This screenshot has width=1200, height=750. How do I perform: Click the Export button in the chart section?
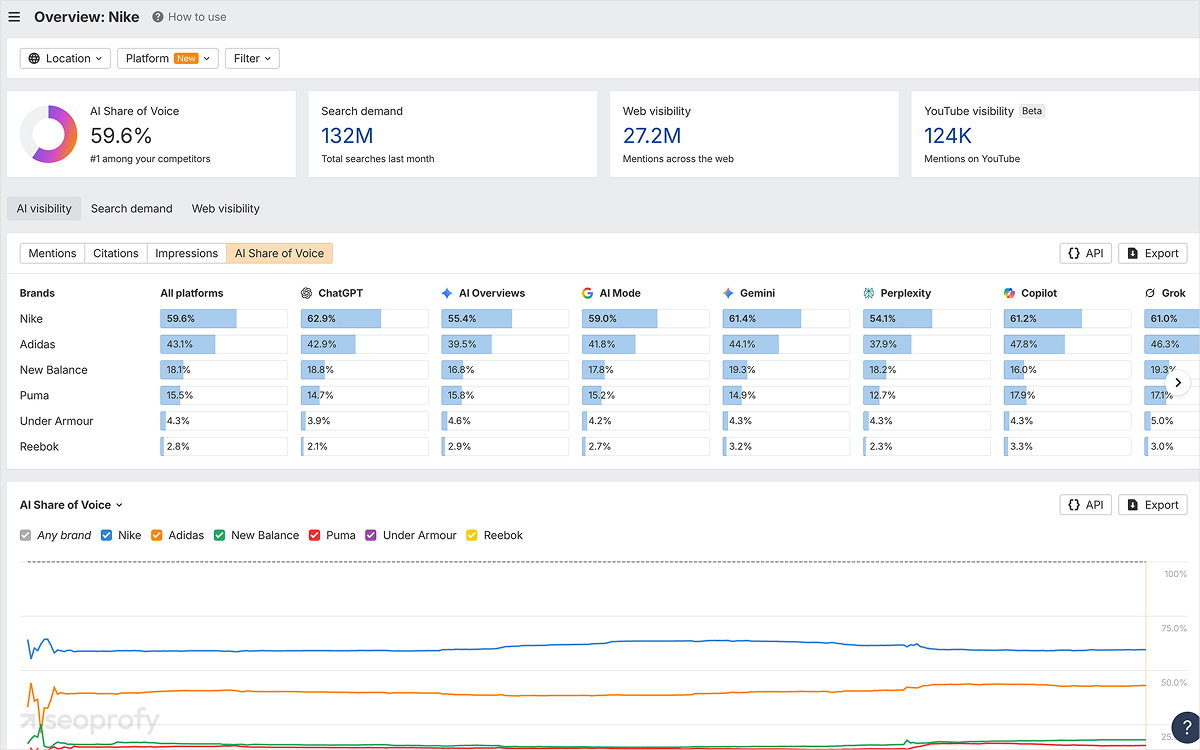[x=1153, y=505]
